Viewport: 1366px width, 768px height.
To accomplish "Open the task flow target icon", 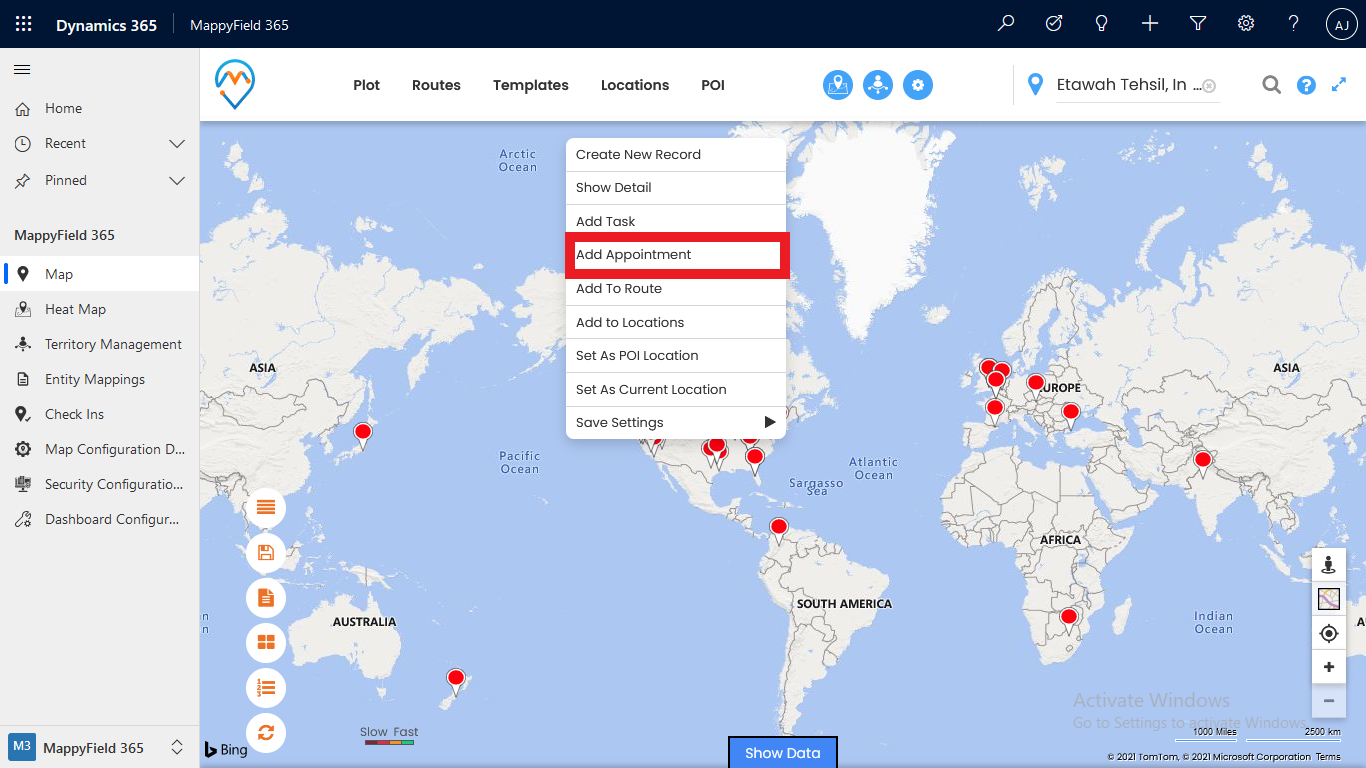I will 1054,24.
